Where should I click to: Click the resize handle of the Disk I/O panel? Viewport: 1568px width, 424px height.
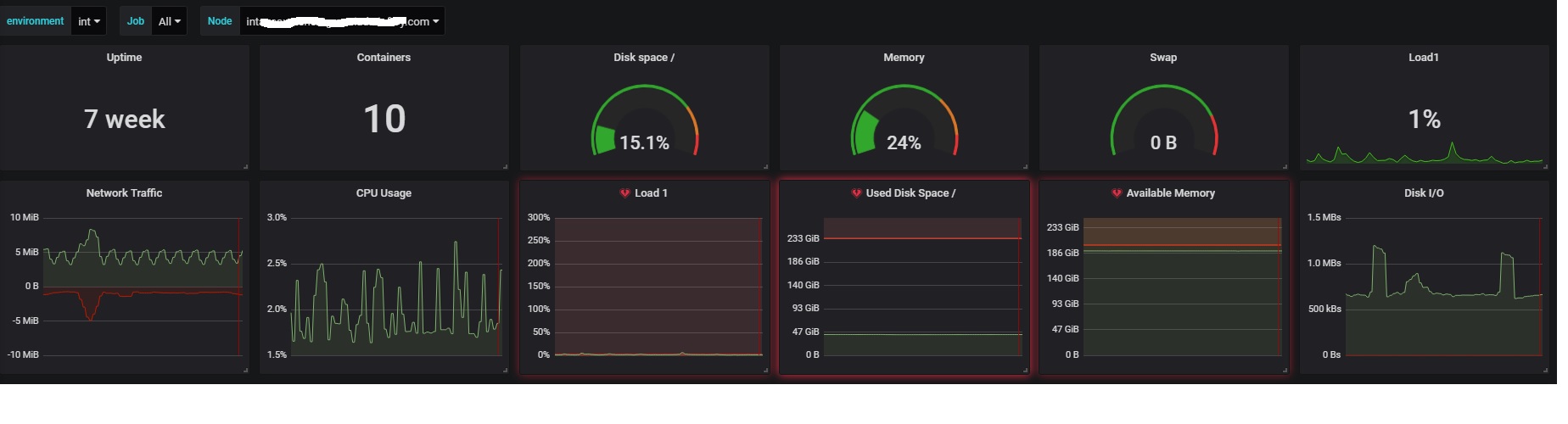tap(1545, 370)
